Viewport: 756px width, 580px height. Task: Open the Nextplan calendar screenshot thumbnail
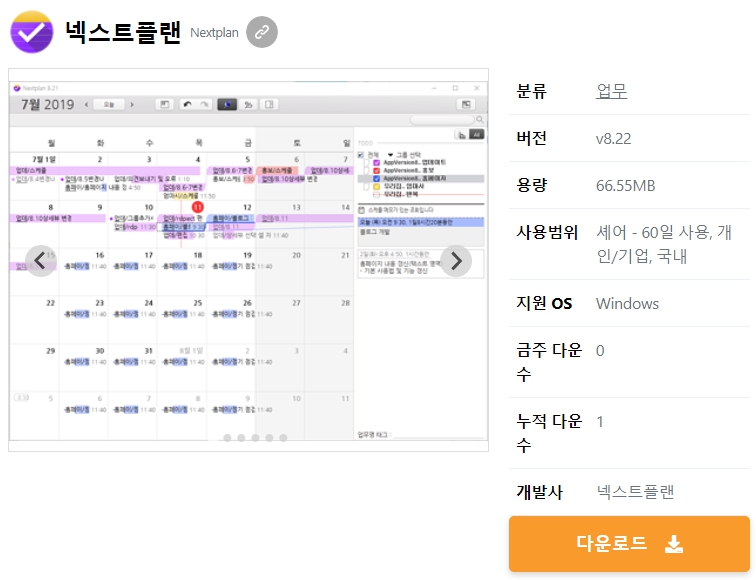tap(248, 260)
